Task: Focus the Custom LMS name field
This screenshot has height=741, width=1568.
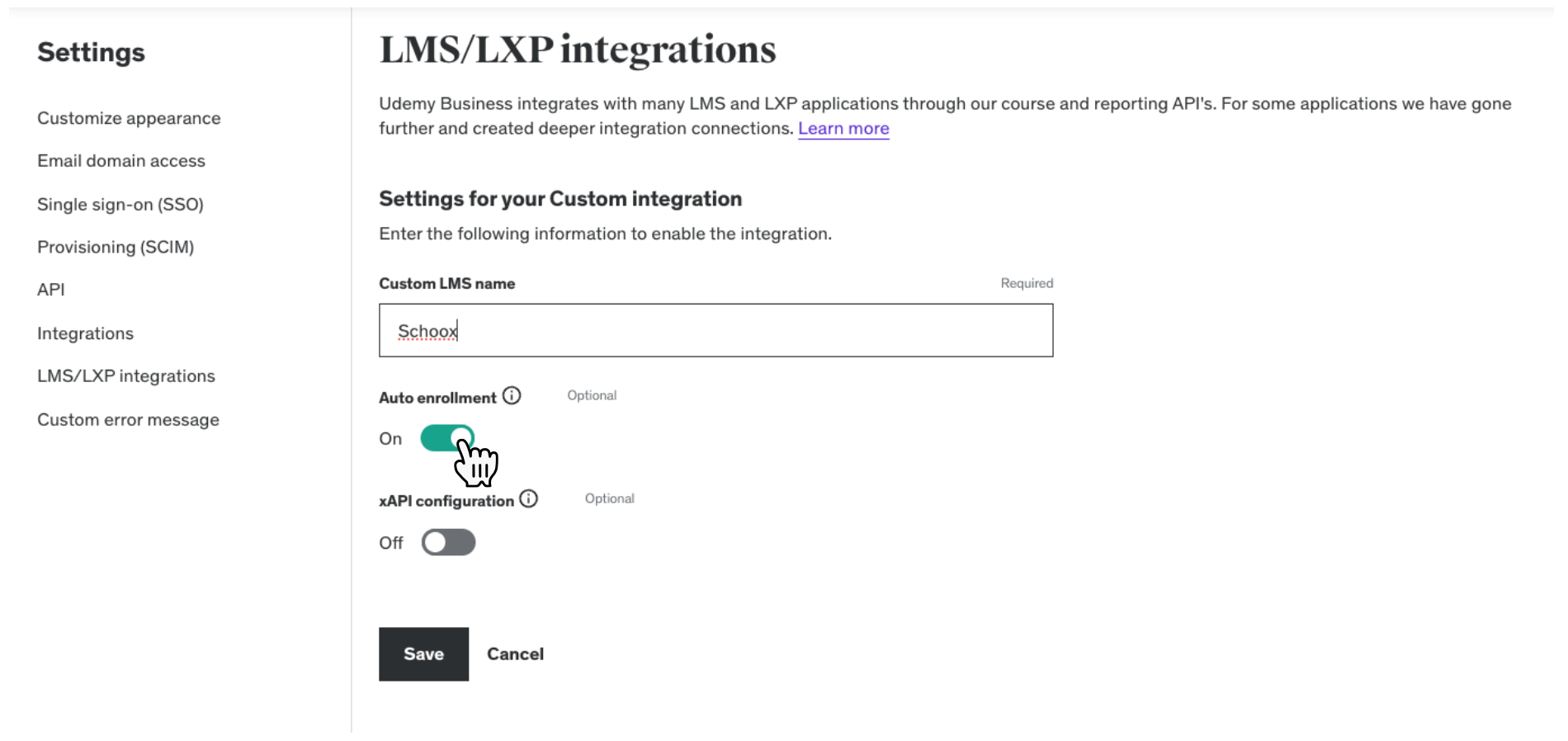Action: point(716,330)
